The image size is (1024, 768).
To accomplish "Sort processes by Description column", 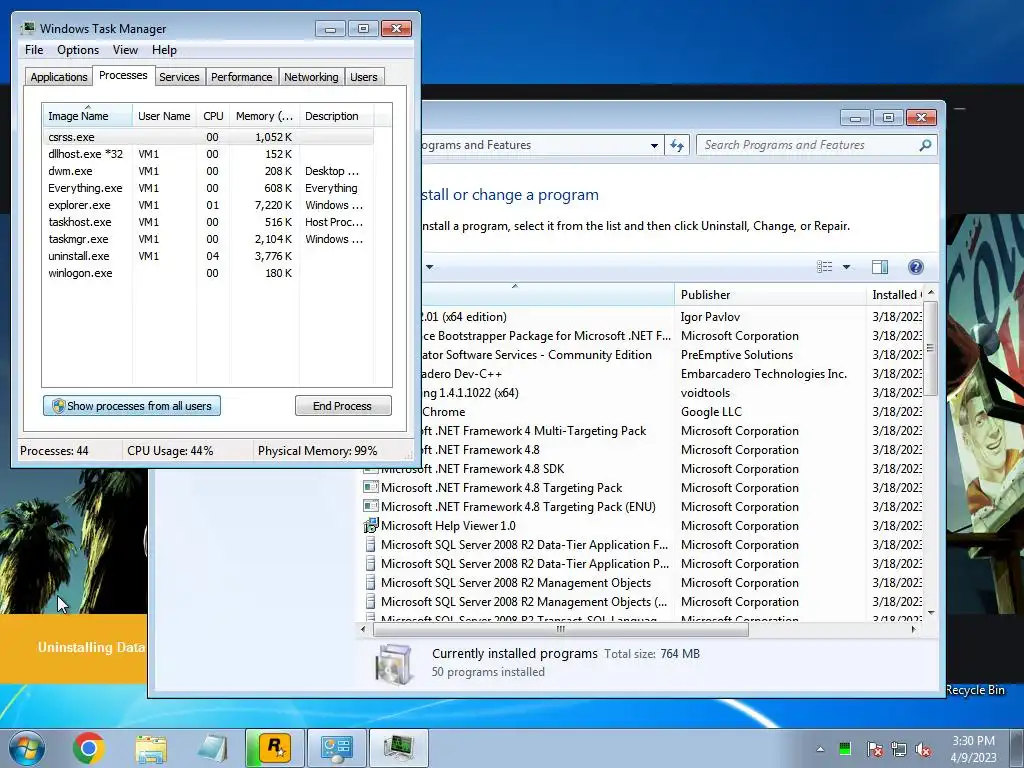I will (x=336, y=116).
